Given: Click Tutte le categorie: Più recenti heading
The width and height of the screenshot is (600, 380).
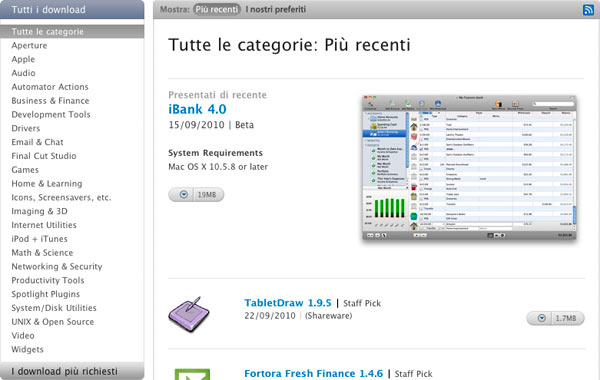Looking at the screenshot, I should pos(289,45).
